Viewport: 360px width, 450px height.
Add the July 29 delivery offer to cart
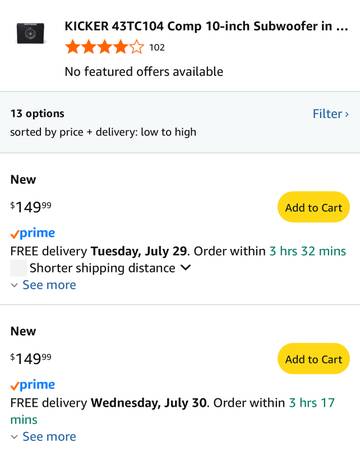(313, 207)
